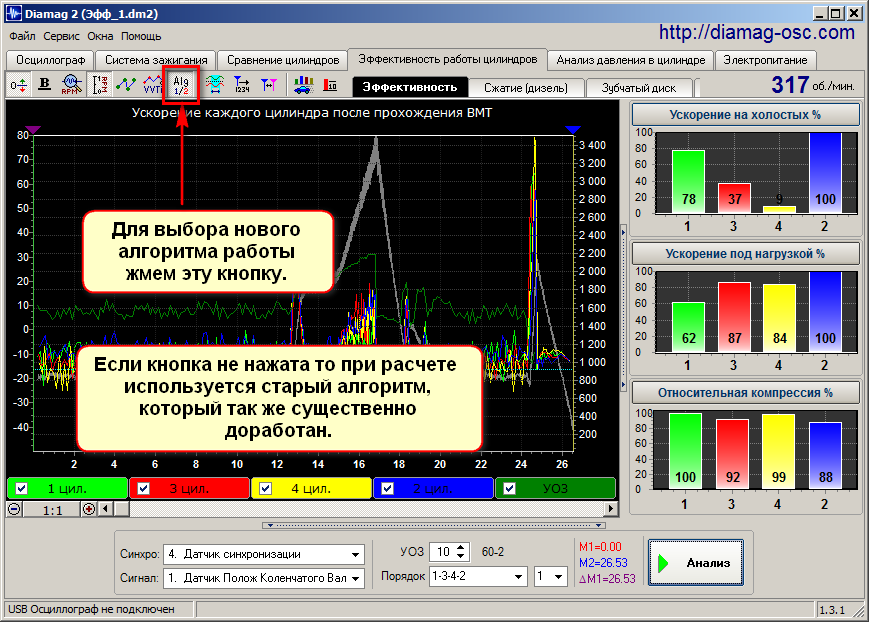Open the http://diamag-osc.com link

[x=756, y=33]
